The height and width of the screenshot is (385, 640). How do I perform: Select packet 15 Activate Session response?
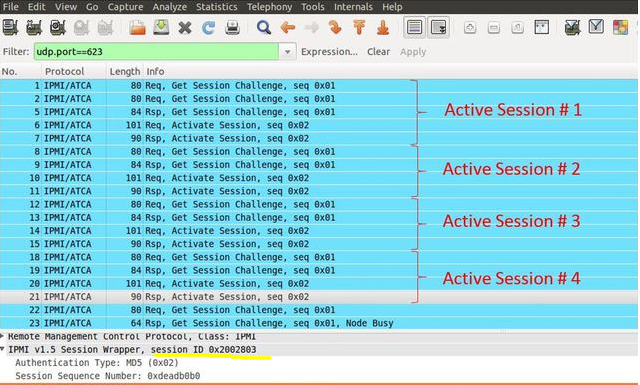[319, 244]
